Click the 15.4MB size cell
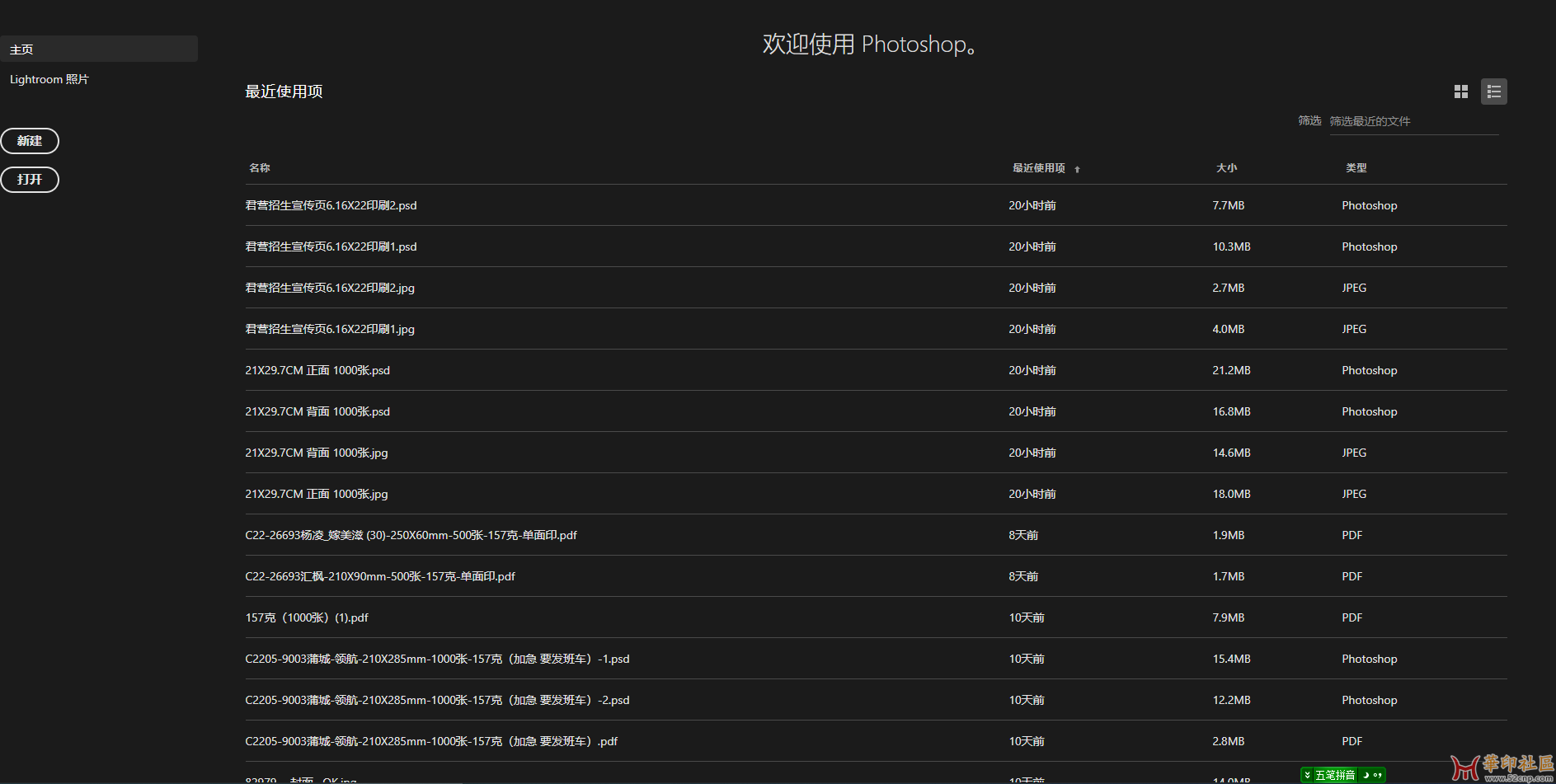 tap(1231, 659)
